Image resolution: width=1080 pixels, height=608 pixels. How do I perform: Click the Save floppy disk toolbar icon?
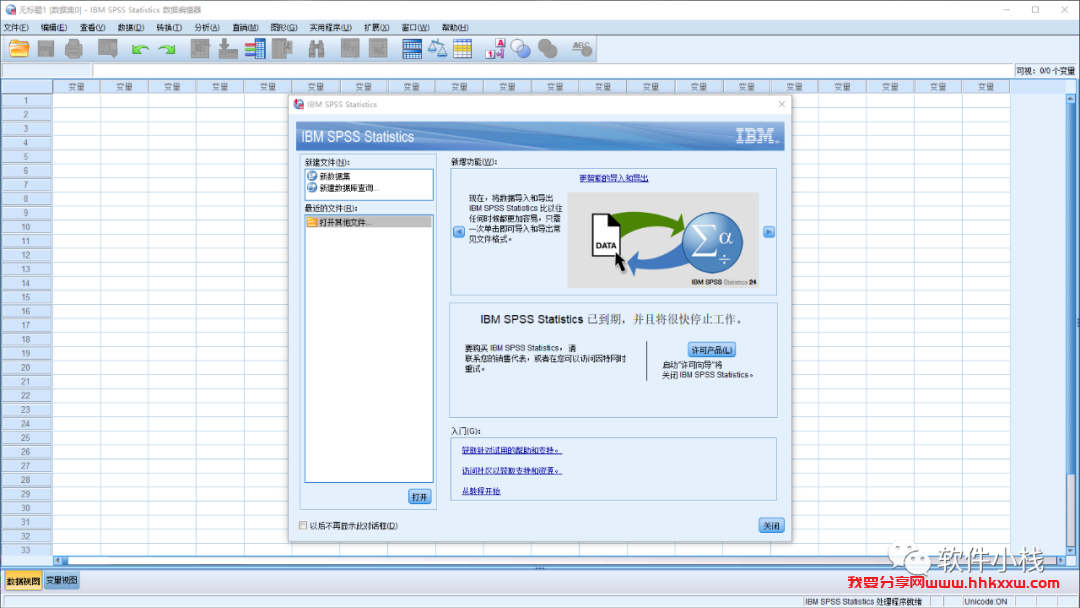click(x=46, y=48)
